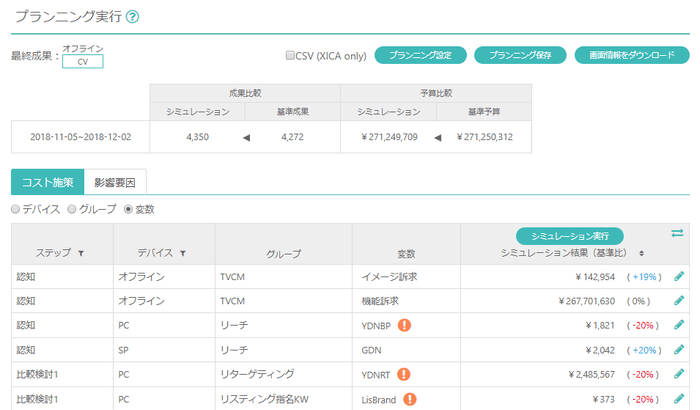Click the swap arrows icon above results column
This screenshot has width=700, height=410.
tap(677, 233)
